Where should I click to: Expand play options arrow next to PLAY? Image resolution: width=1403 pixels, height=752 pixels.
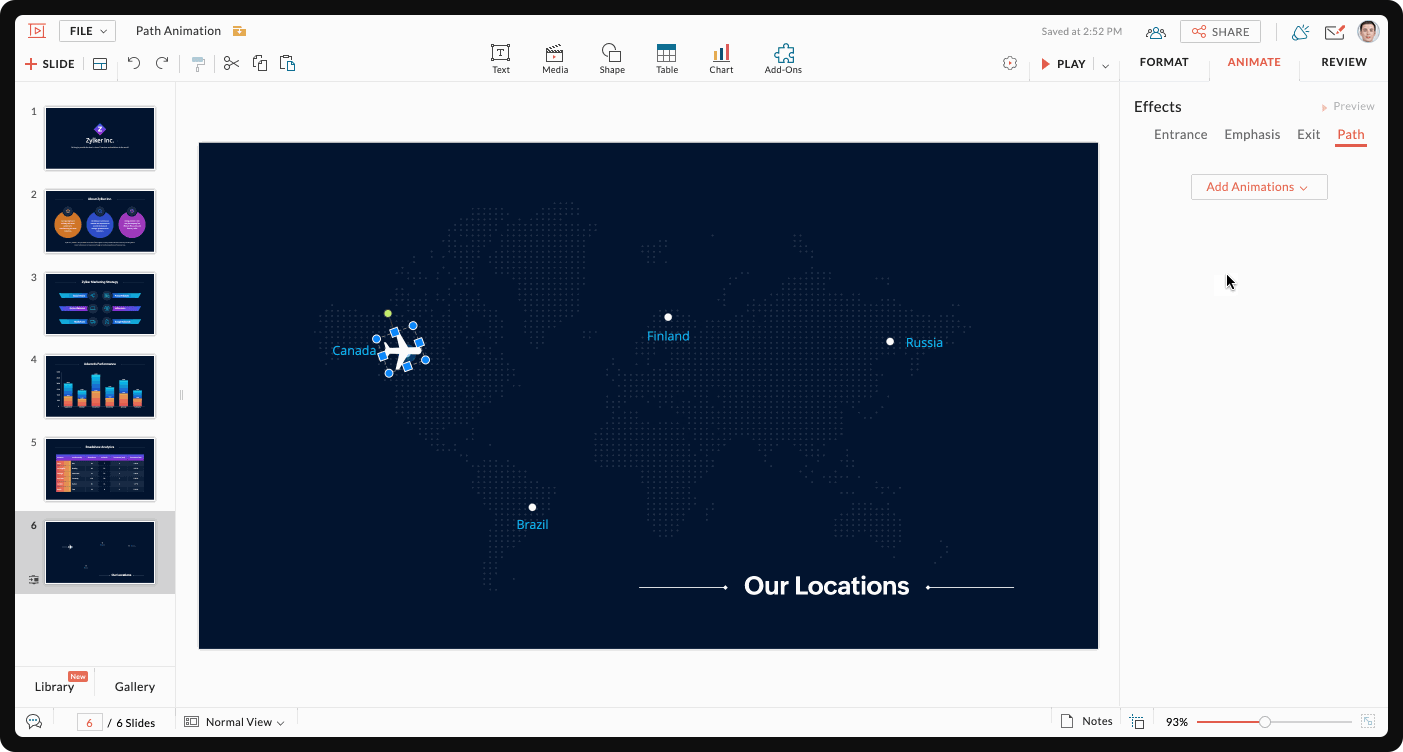(1105, 65)
